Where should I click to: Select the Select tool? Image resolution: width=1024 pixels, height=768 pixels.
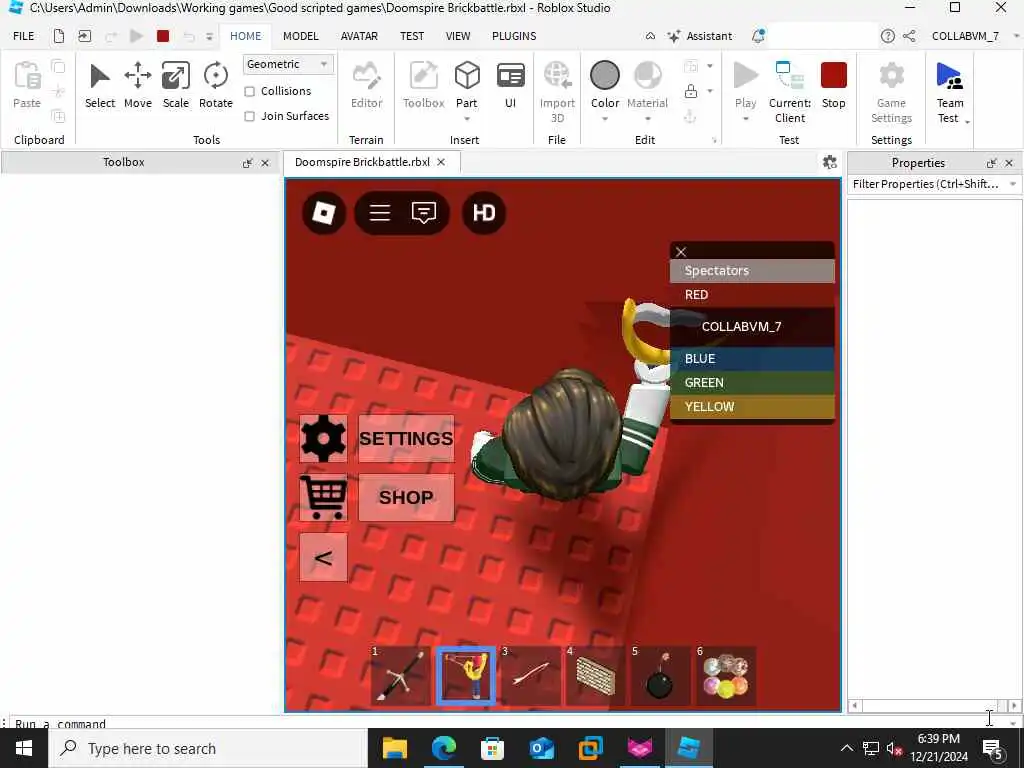pyautogui.click(x=99, y=85)
